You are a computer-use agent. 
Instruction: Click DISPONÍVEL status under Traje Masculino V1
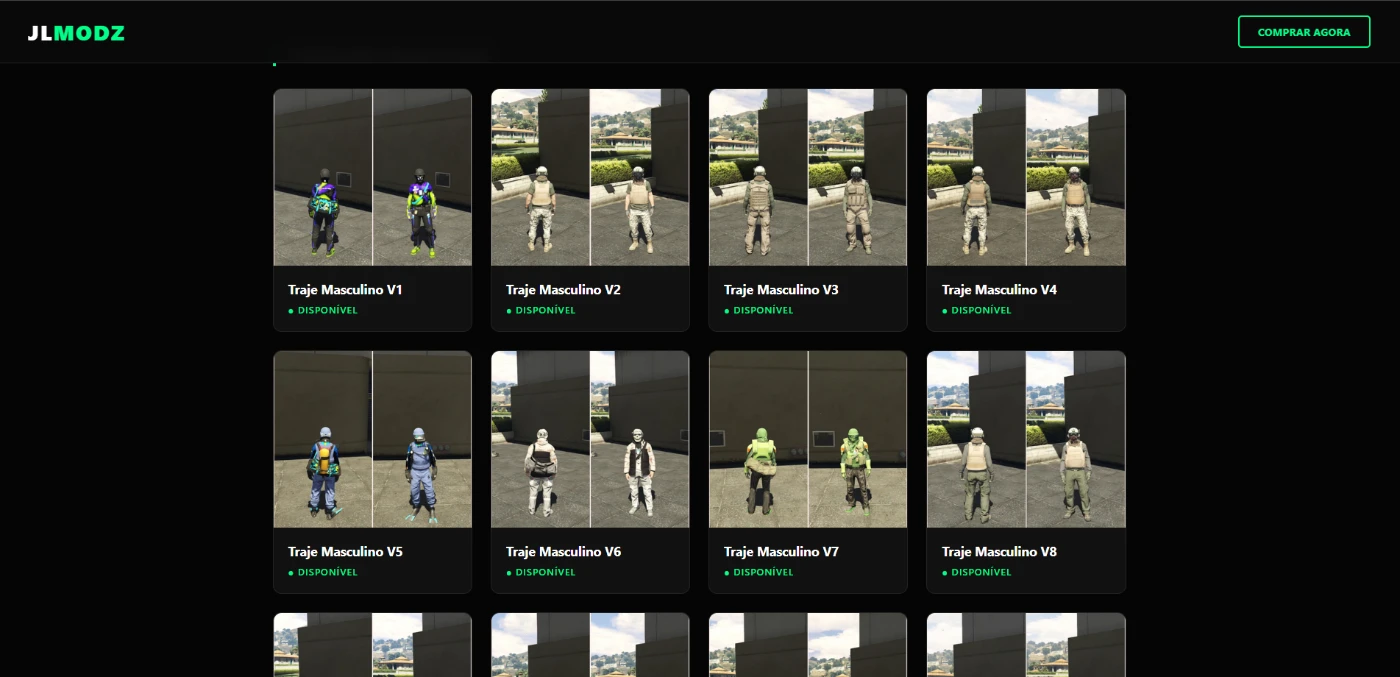coord(327,311)
